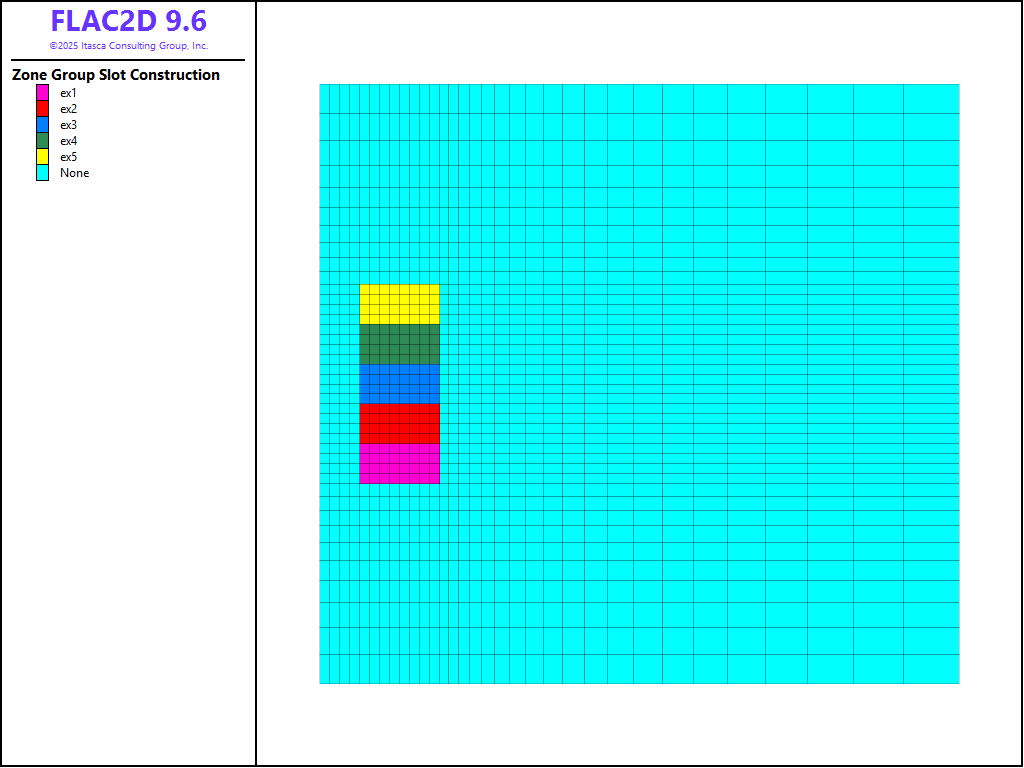Select the red ex2 zone block in the mesh
1024x768 pixels.
[x=399, y=424]
